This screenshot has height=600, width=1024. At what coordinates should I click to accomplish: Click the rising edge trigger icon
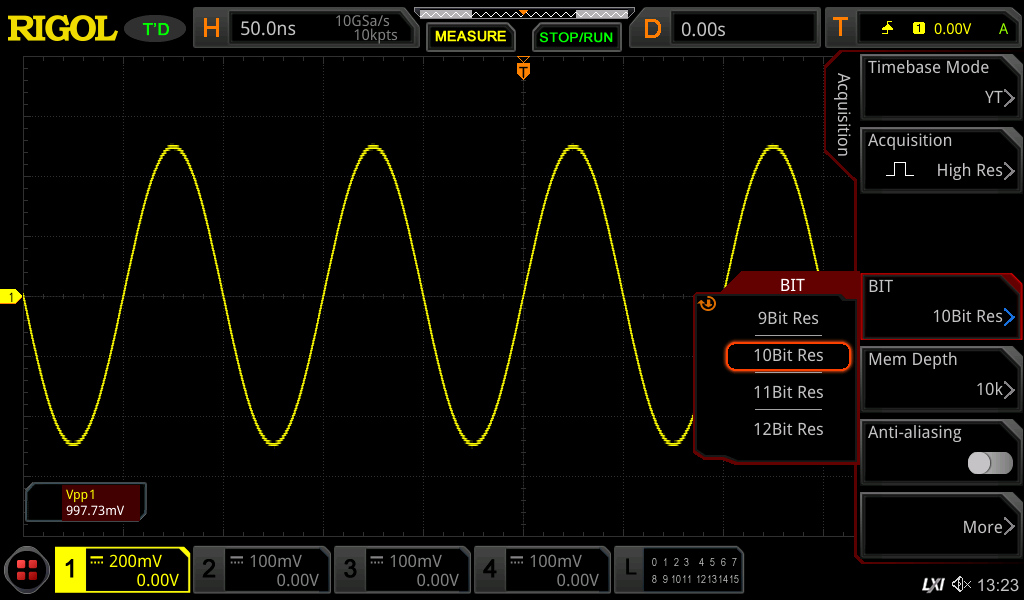(887, 29)
